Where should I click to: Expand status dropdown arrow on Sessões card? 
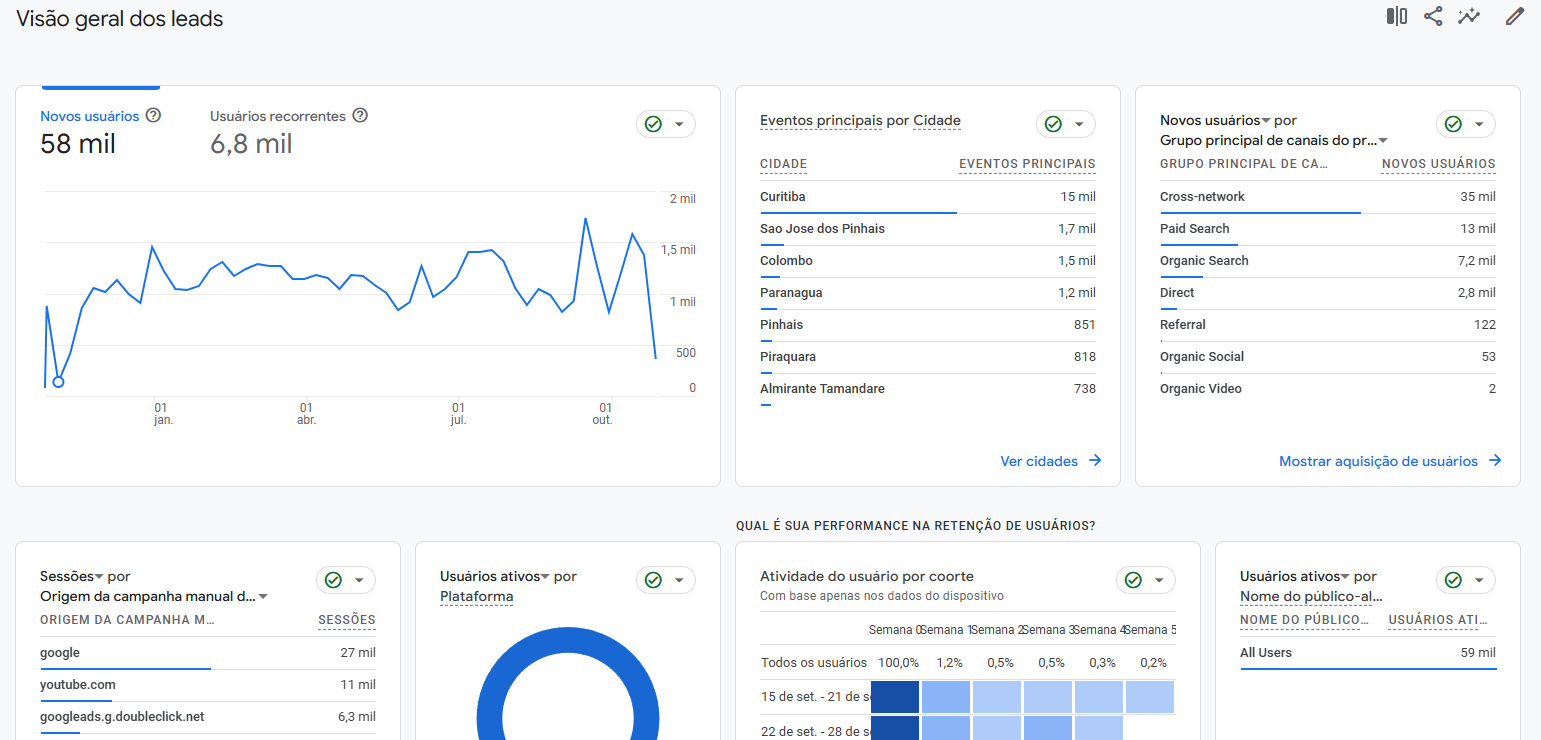pyautogui.click(x=359, y=580)
